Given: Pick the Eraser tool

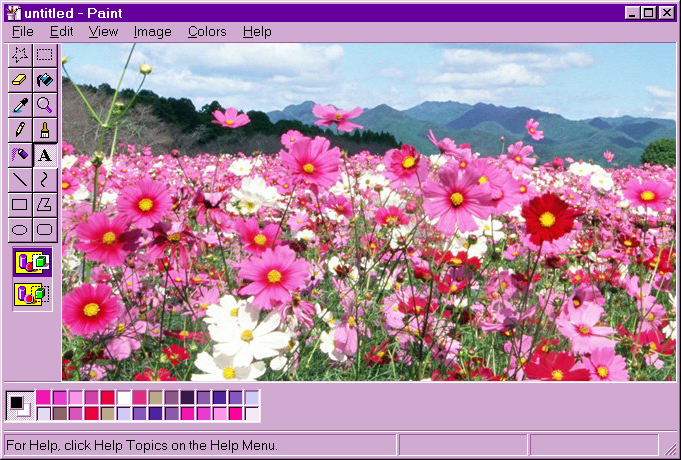Looking at the screenshot, I should [x=20, y=80].
